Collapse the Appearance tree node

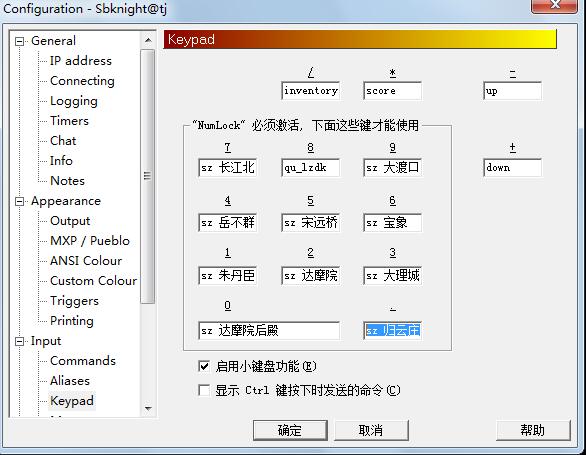coord(19,202)
